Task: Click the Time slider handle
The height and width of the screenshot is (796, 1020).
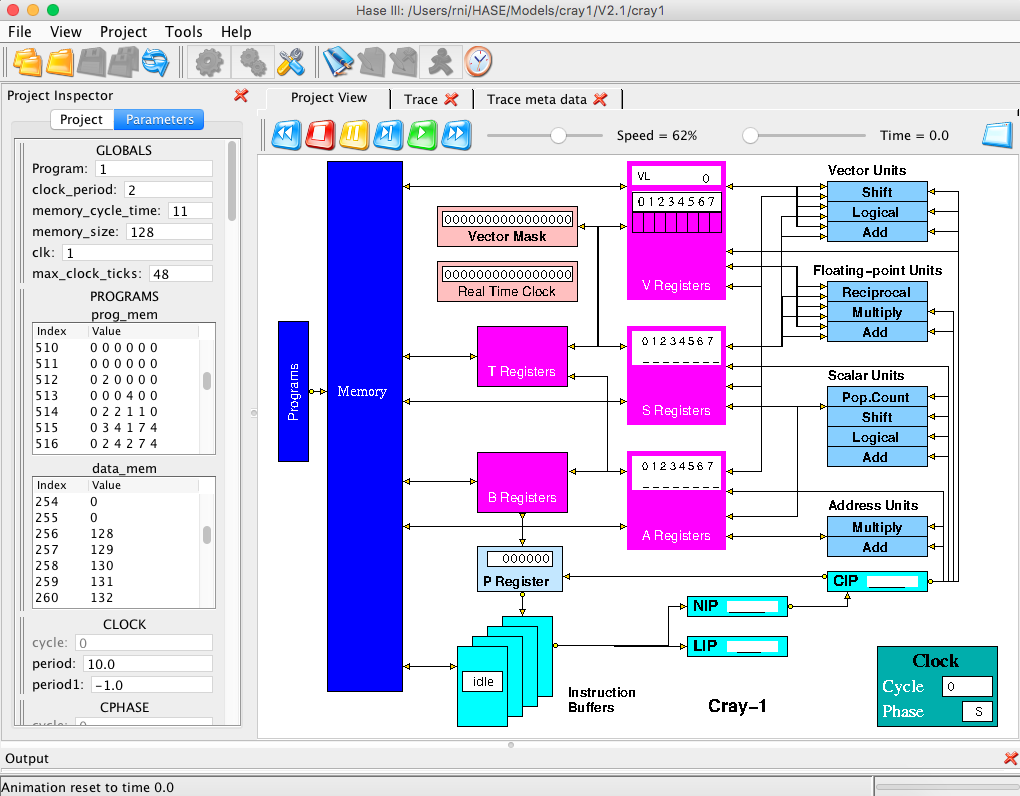Action: 750,135
